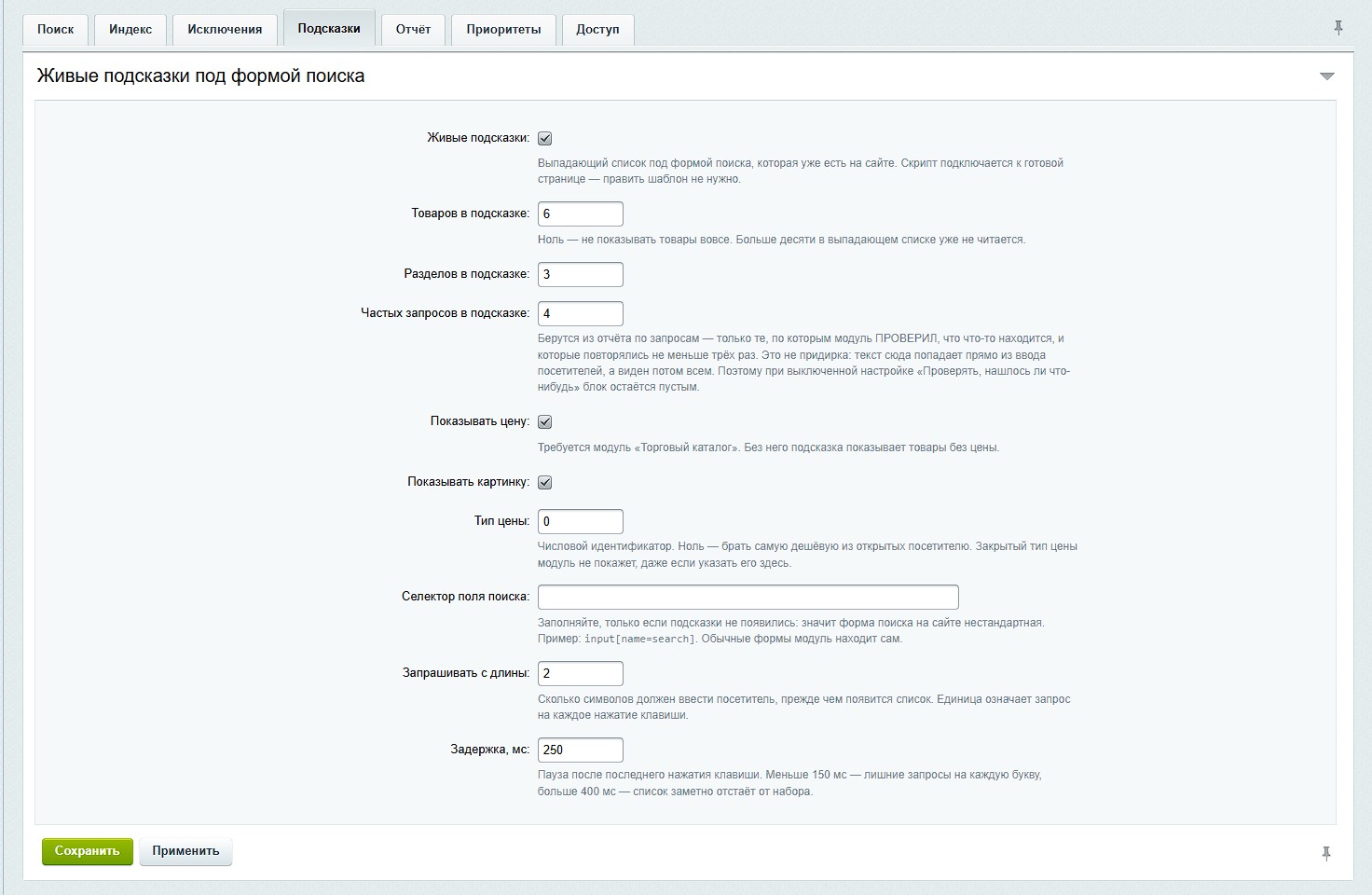
Task: Click the Сохранить button
Action: coord(88,851)
